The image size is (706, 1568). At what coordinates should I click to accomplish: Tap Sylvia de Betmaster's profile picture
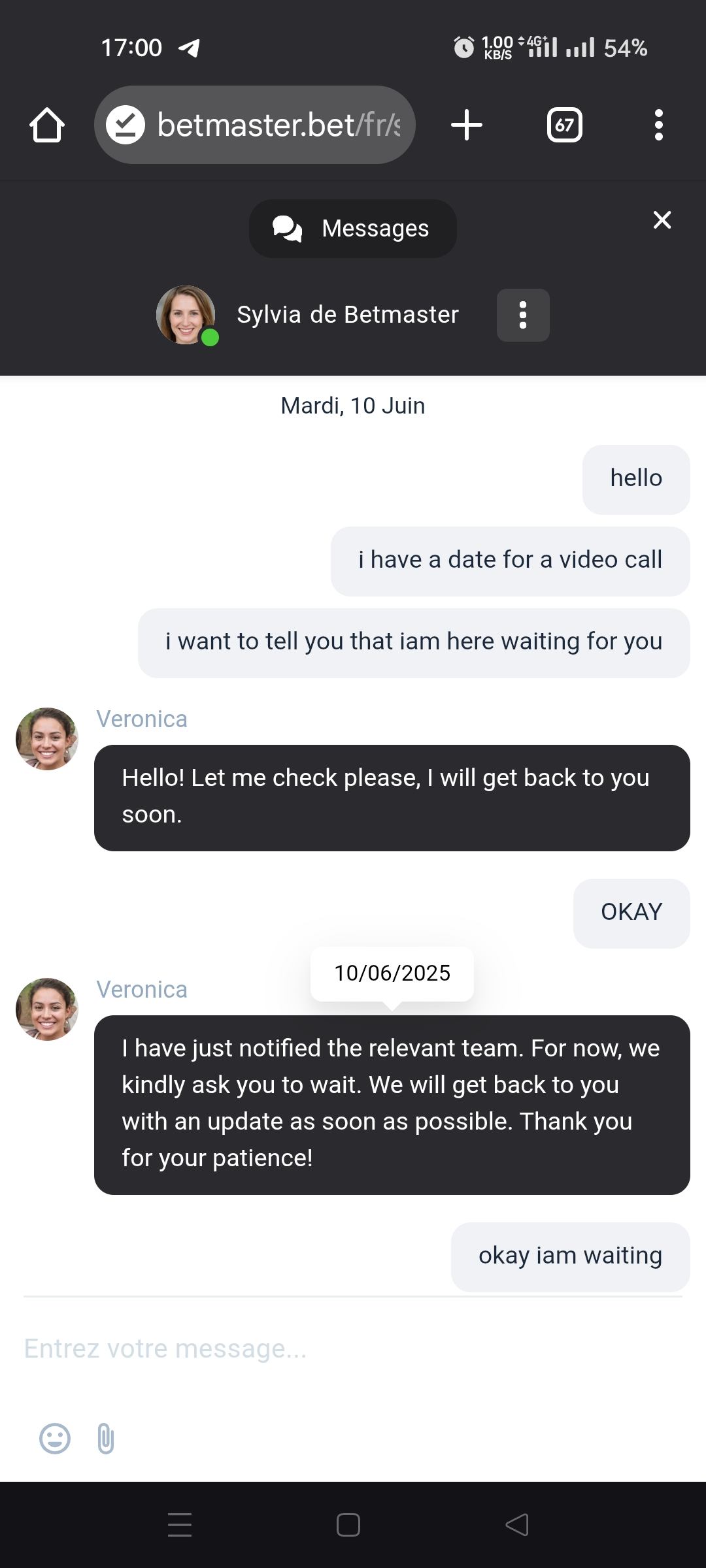[x=186, y=315]
